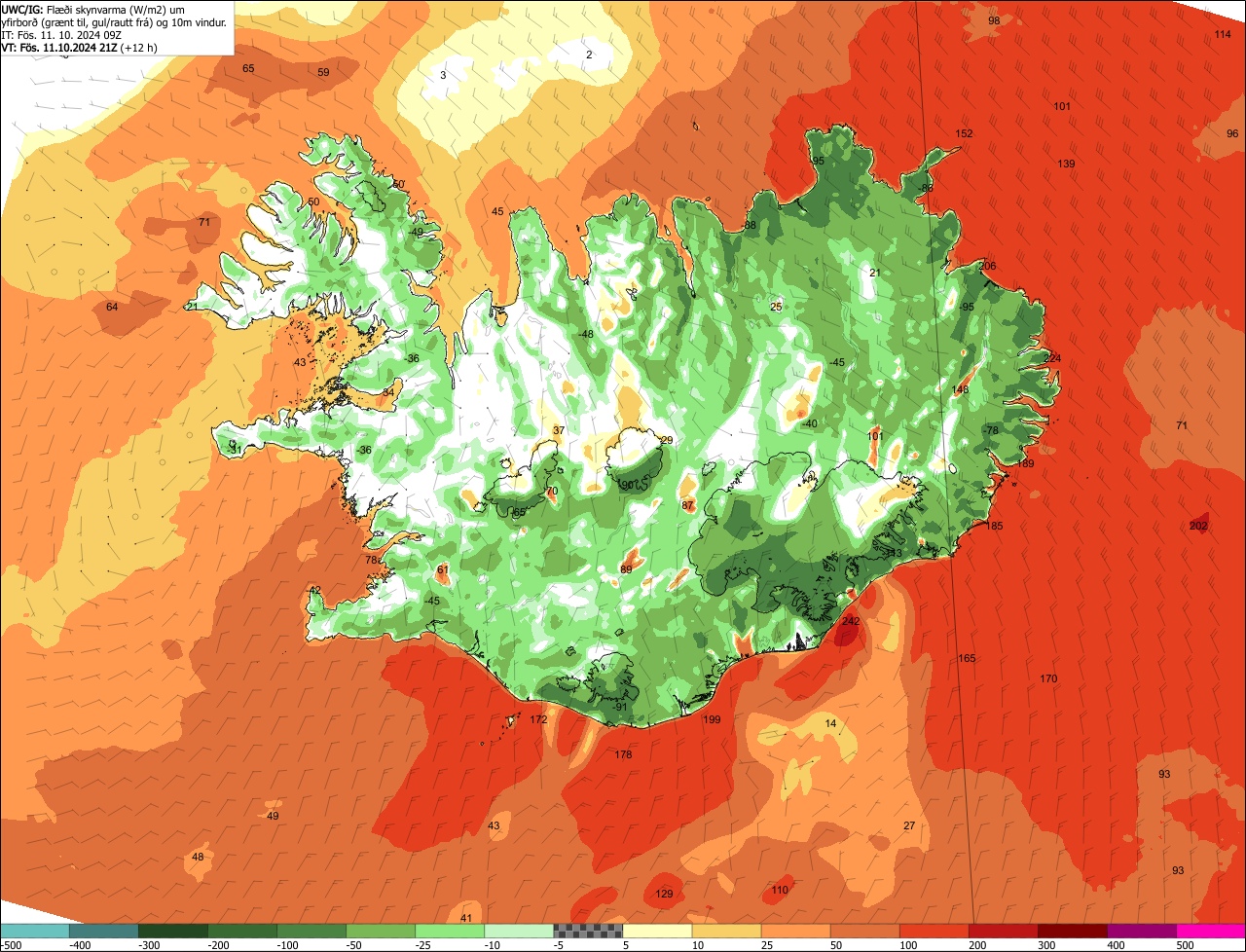Click the map value 242 off the southeast coast
This screenshot has width=1246, height=952.
click(x=851, y=621)
